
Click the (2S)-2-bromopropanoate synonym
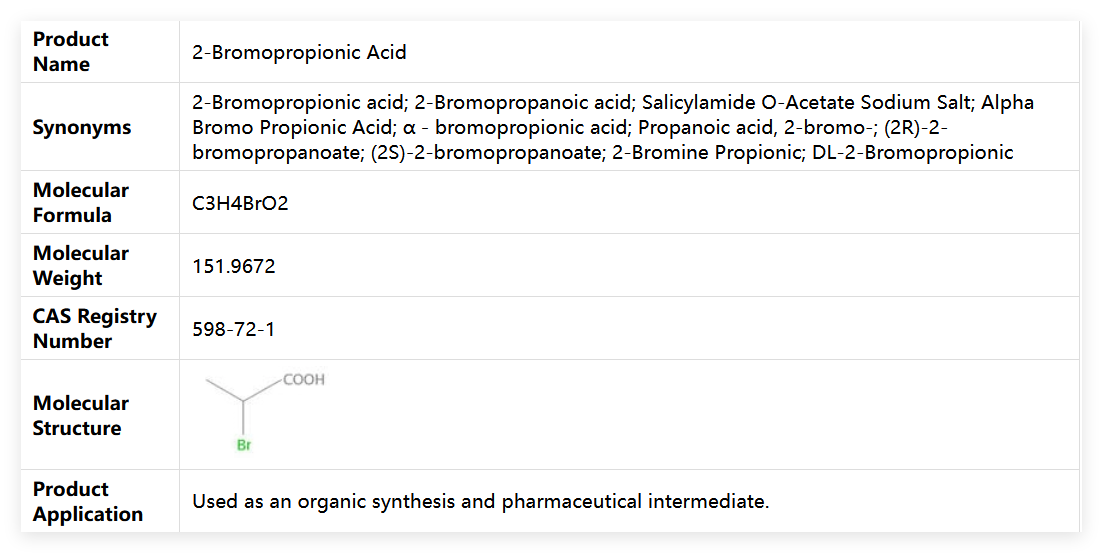[485, 153]
